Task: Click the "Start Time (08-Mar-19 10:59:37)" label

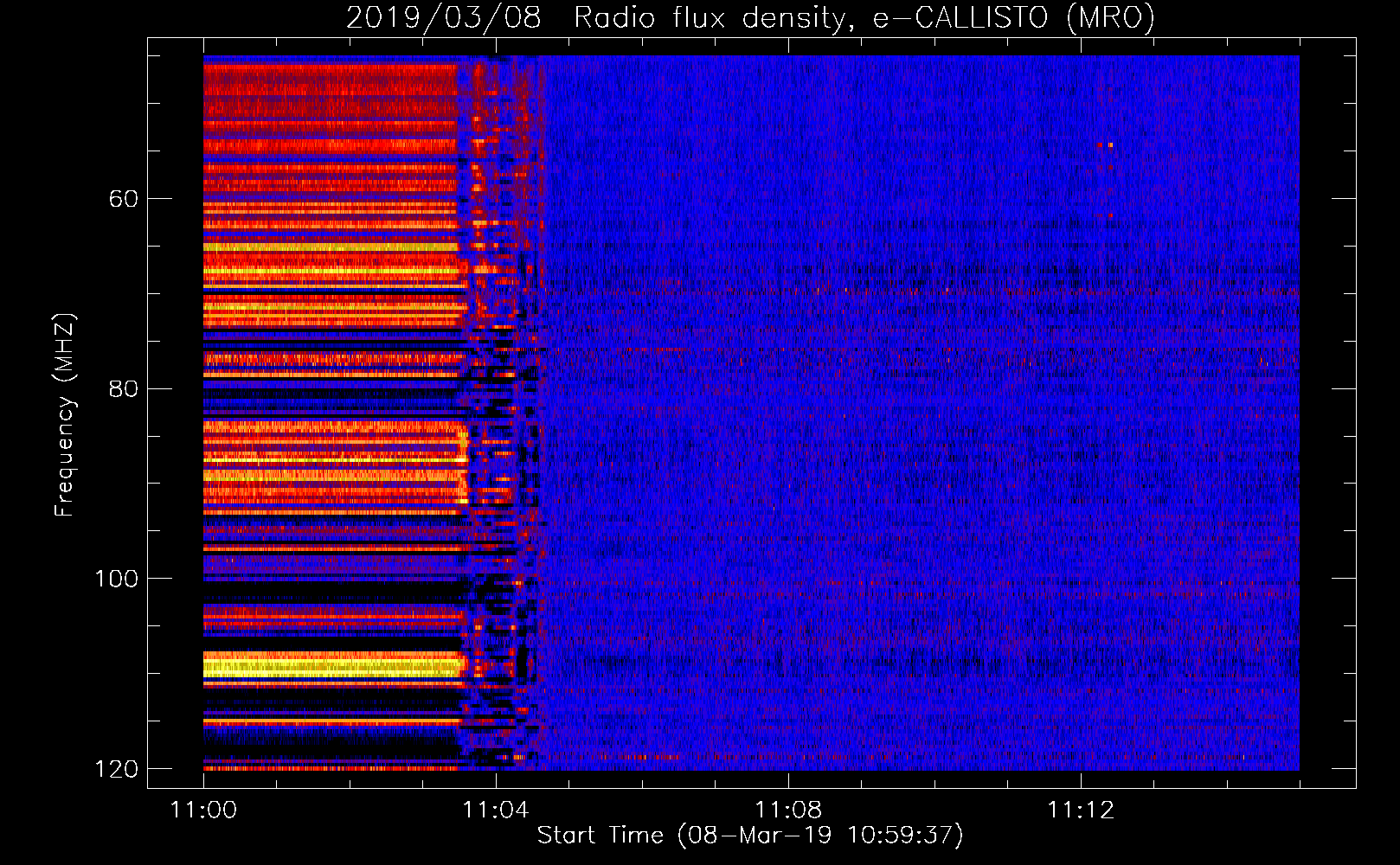Action: coord(750,835)
